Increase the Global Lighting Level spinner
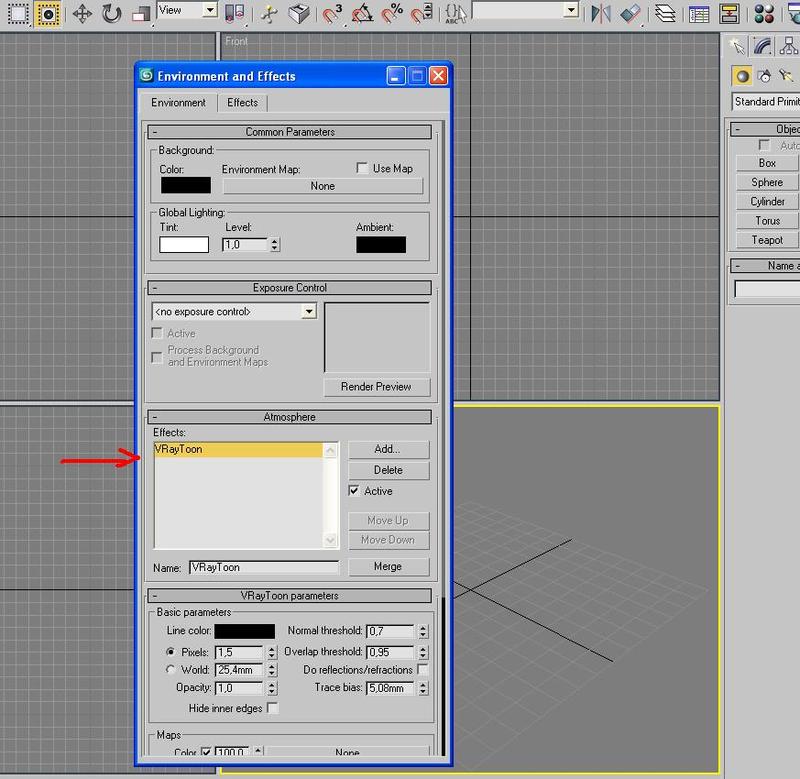 click(x=275, y=241)
